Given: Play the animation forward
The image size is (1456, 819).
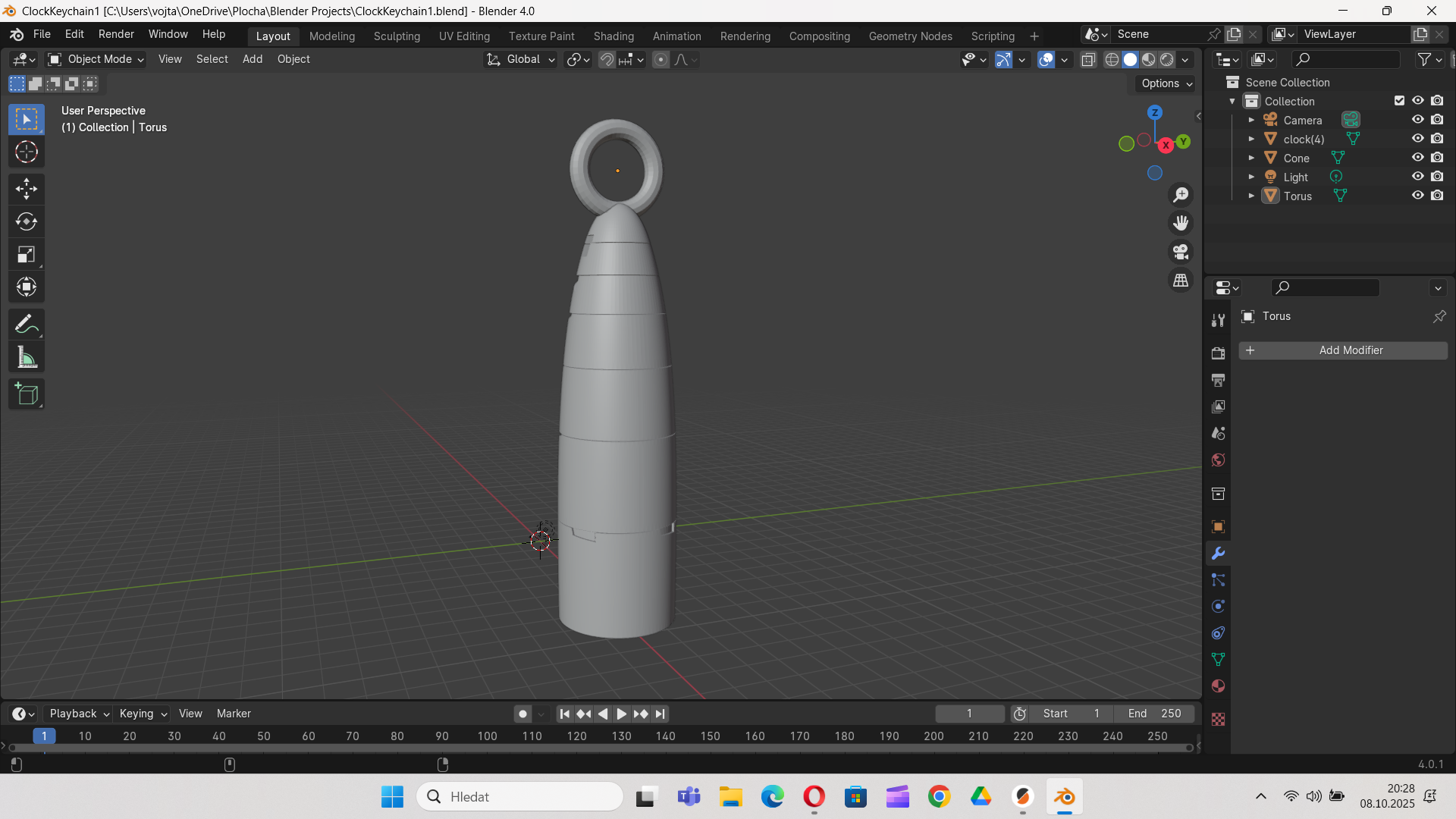Looking at the screenshot, I should (621, 714).
